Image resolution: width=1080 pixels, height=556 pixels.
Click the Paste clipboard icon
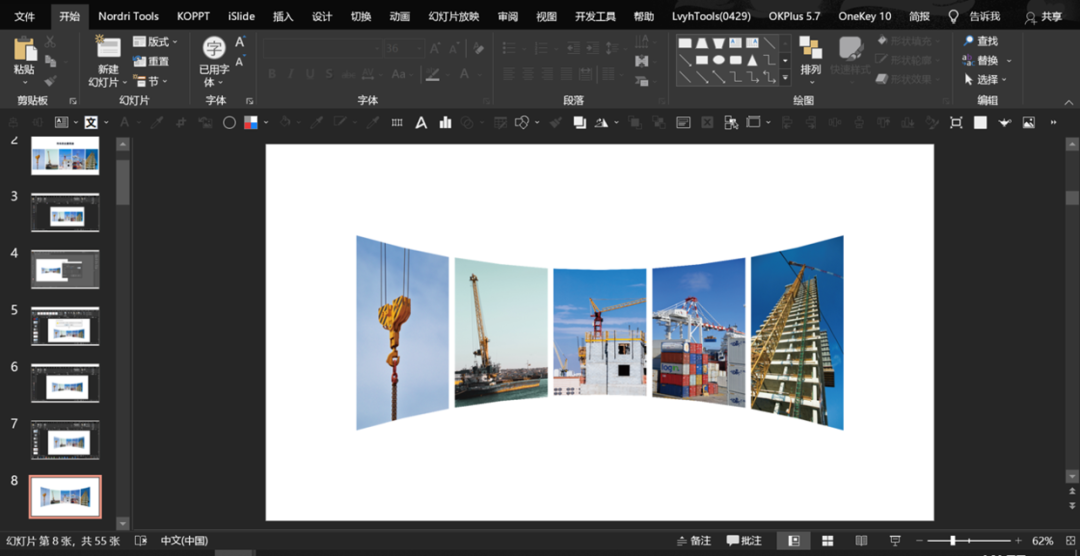[x=25, y=50]
